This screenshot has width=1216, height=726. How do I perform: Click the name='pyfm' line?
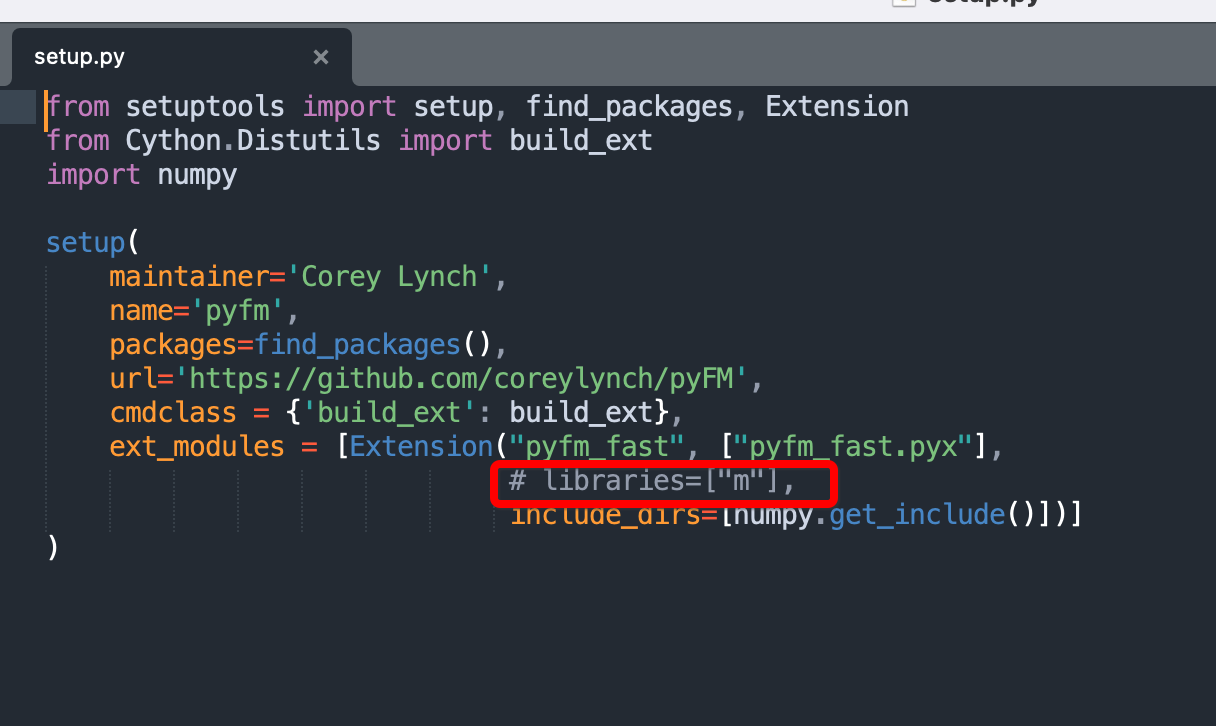[x=205, y=311]
